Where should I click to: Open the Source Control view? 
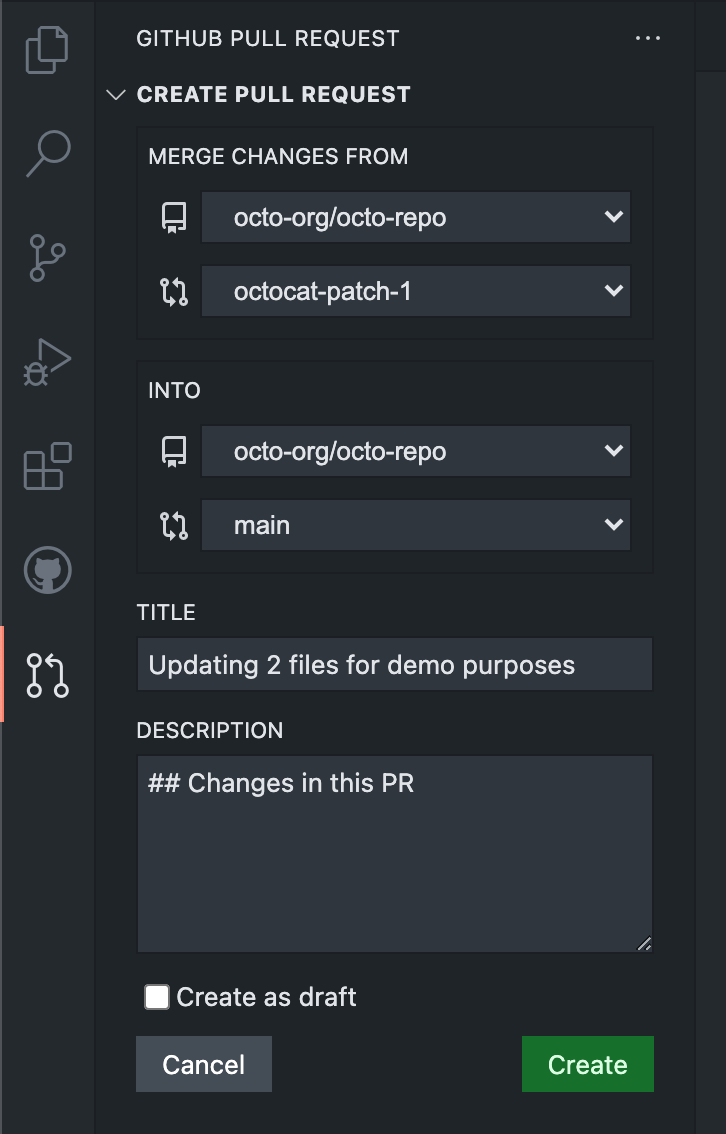(47, 258)
